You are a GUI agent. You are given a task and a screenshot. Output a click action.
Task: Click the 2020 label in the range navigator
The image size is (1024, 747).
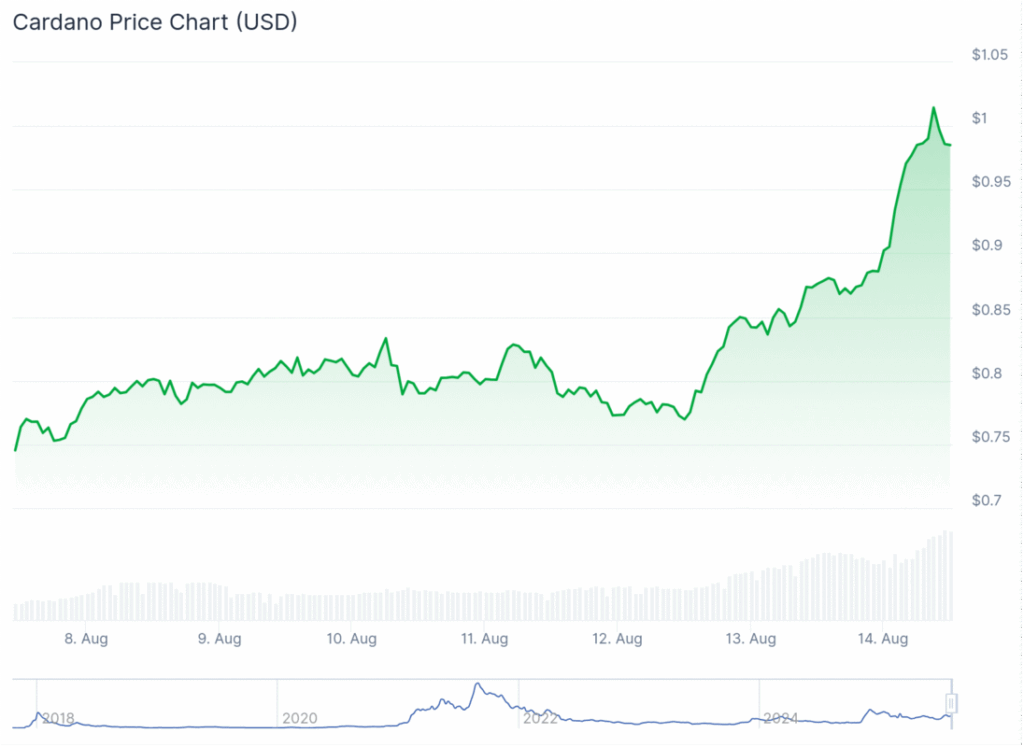click(300, 718)
